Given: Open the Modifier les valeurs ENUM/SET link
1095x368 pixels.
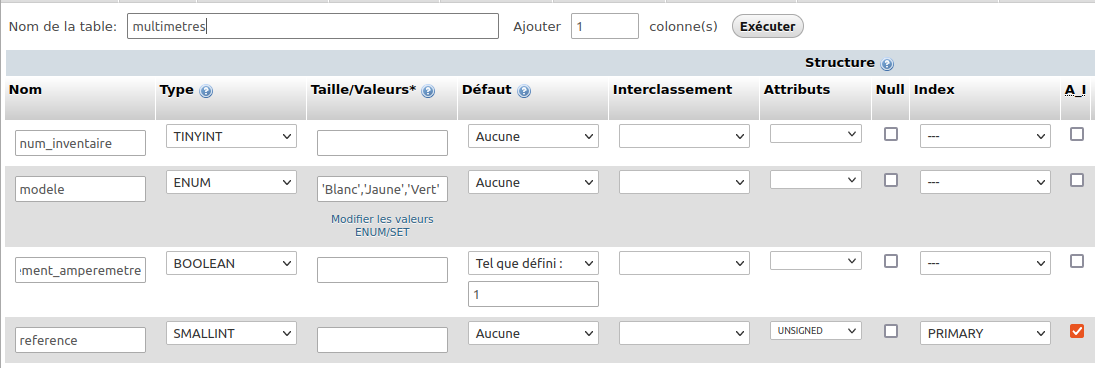Looking at the screenshot, I should coord(382,226).
